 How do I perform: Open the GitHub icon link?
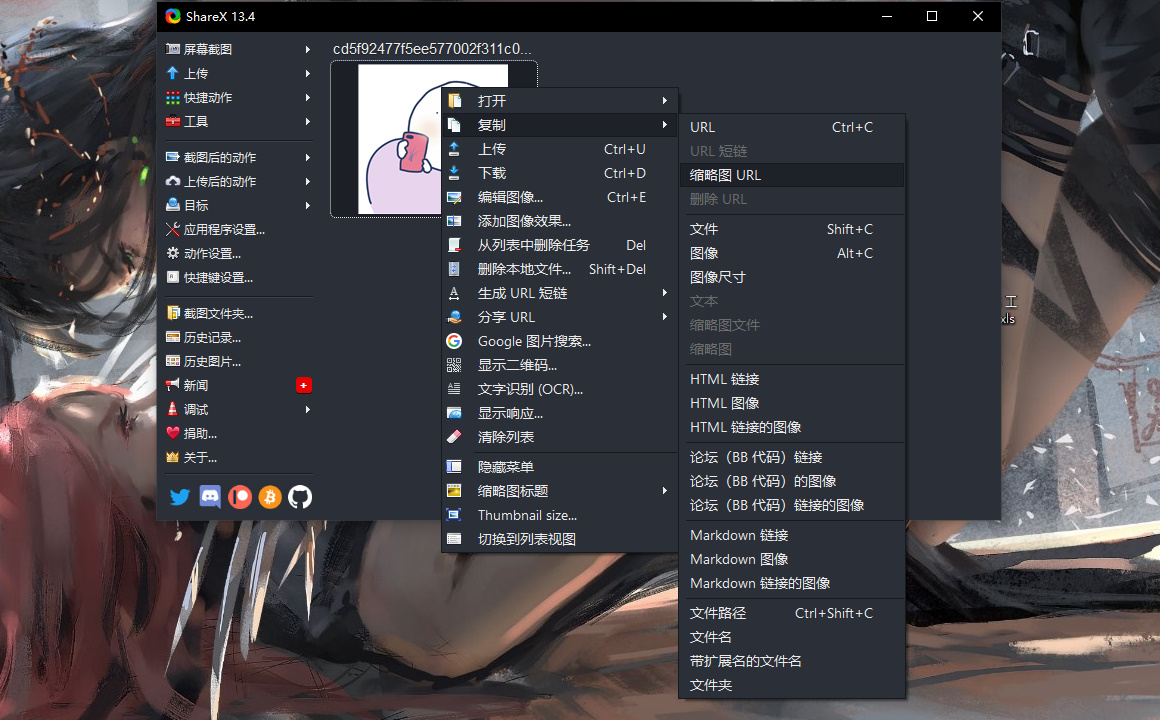300,497
